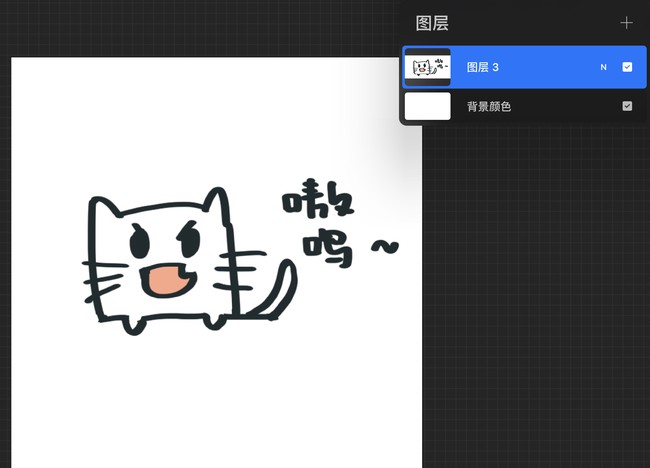The width and height of the screenshot is (650, 468).
Task: Click the cat's right eye
Action: (x=189, y=239)
